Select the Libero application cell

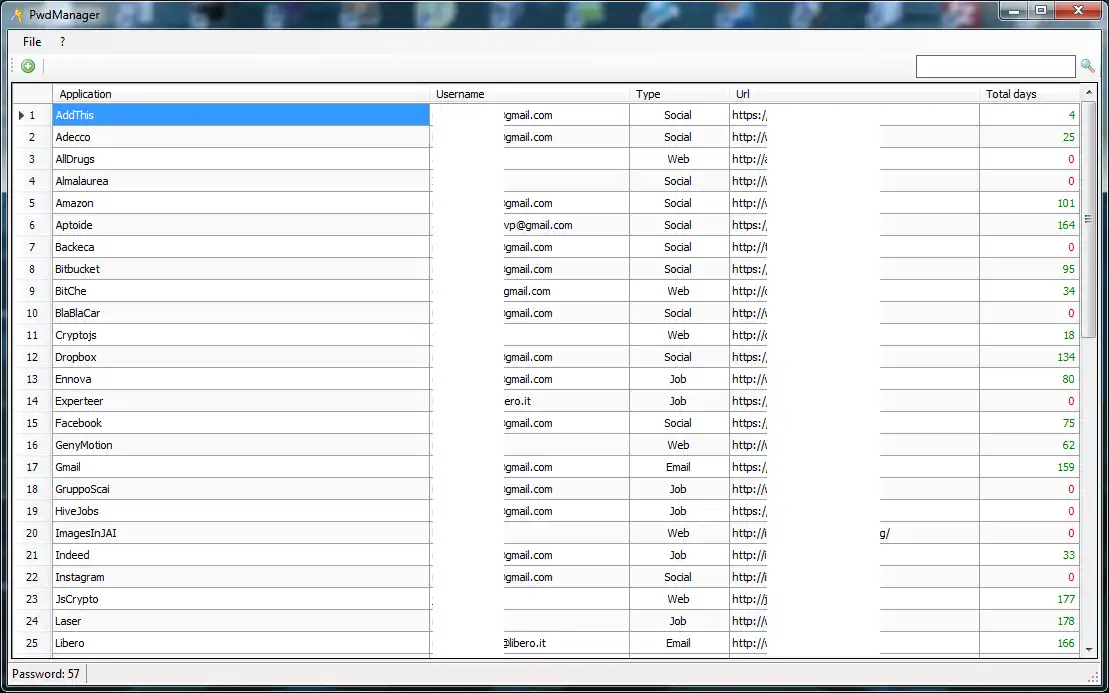click(x=240, y=643)
